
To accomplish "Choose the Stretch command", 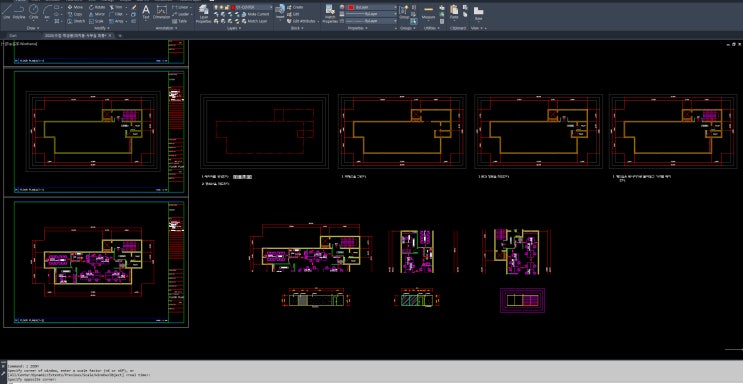I will [x=76, y=21].
